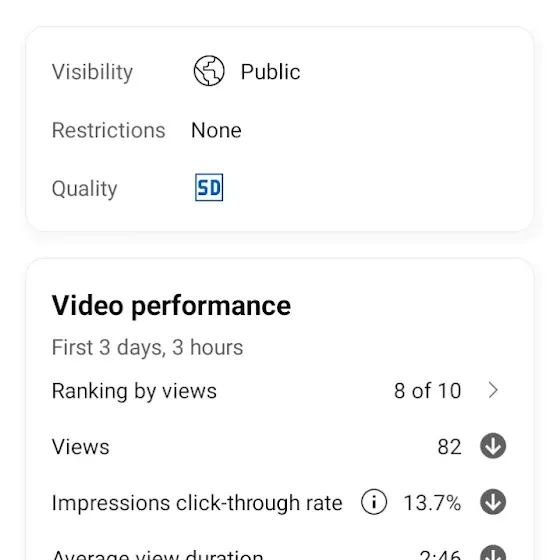
Task: Click the 82 views count
Action: pos(449,447)
